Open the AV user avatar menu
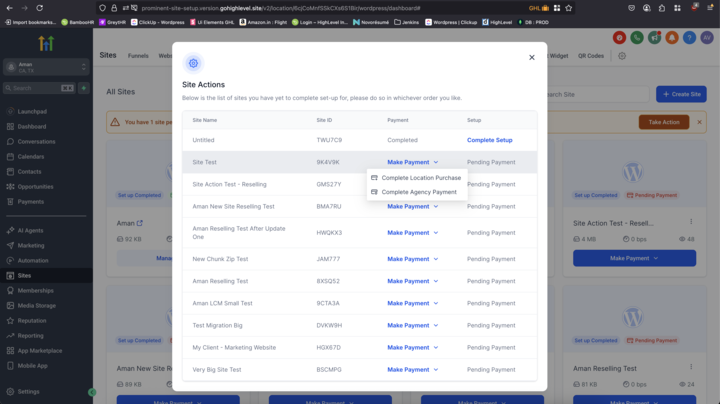This screenshot has height=404, width=720. click(707, 38)
